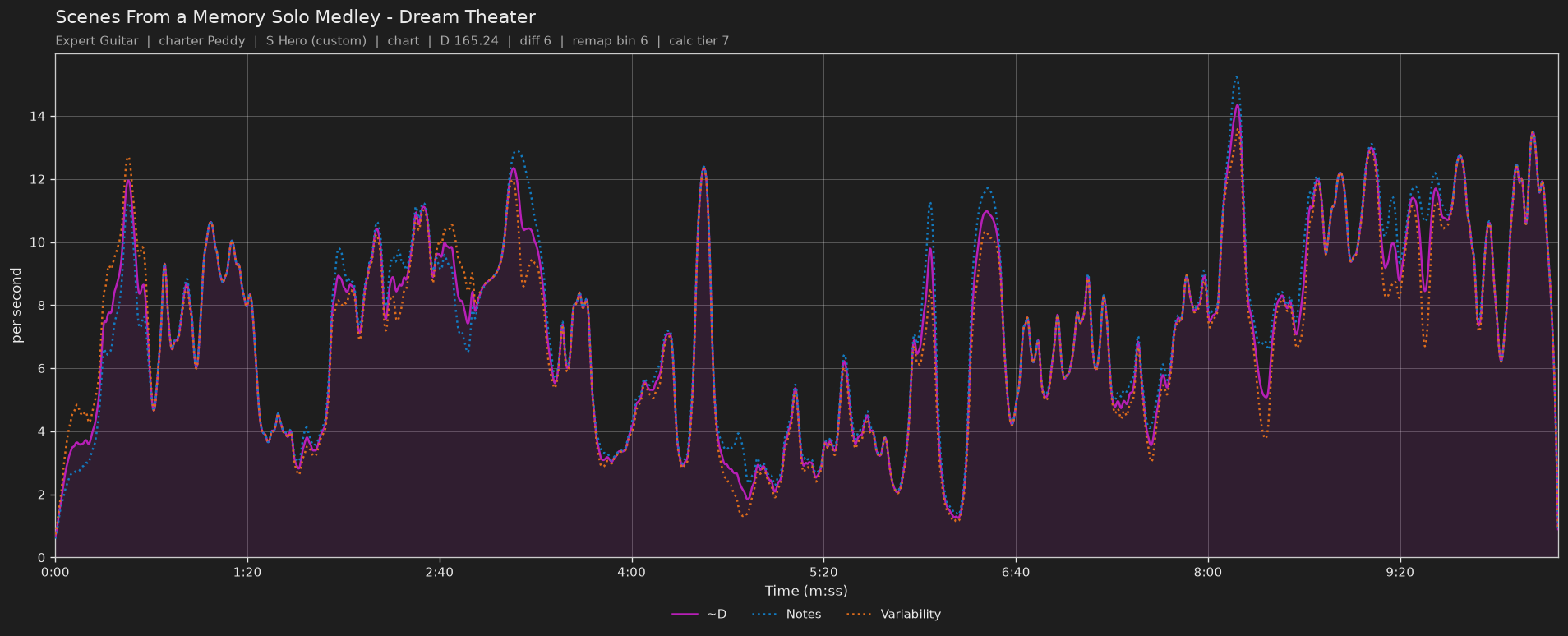Click the 'S Hero (custom)' subtitle text
Viewport: 1568px width, 636px height.
(316, 41)
